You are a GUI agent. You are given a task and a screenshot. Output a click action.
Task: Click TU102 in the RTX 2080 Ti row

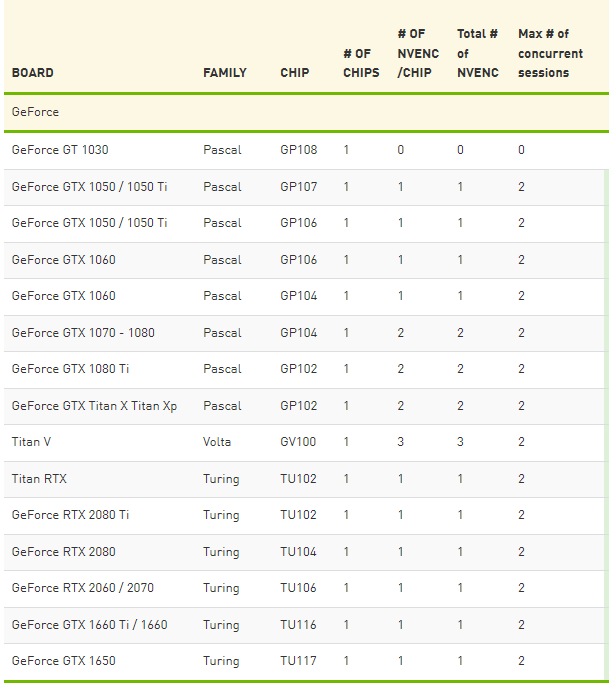pos(298,515)
